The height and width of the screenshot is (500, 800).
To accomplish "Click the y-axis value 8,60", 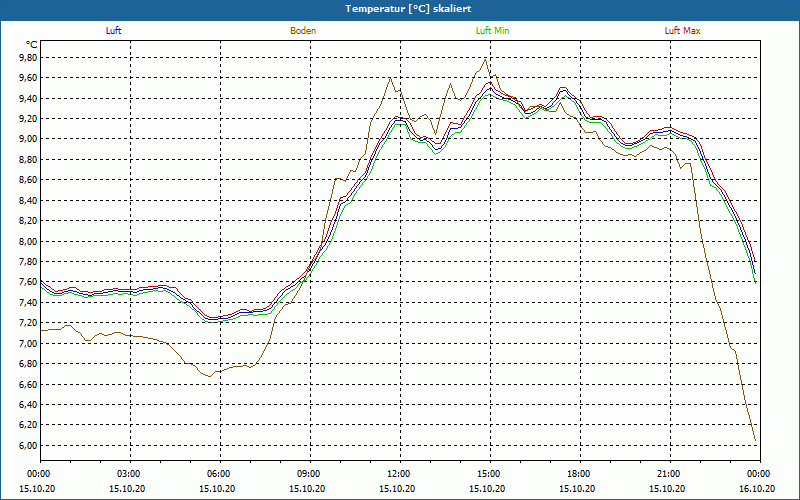I will tap(28, 180).
